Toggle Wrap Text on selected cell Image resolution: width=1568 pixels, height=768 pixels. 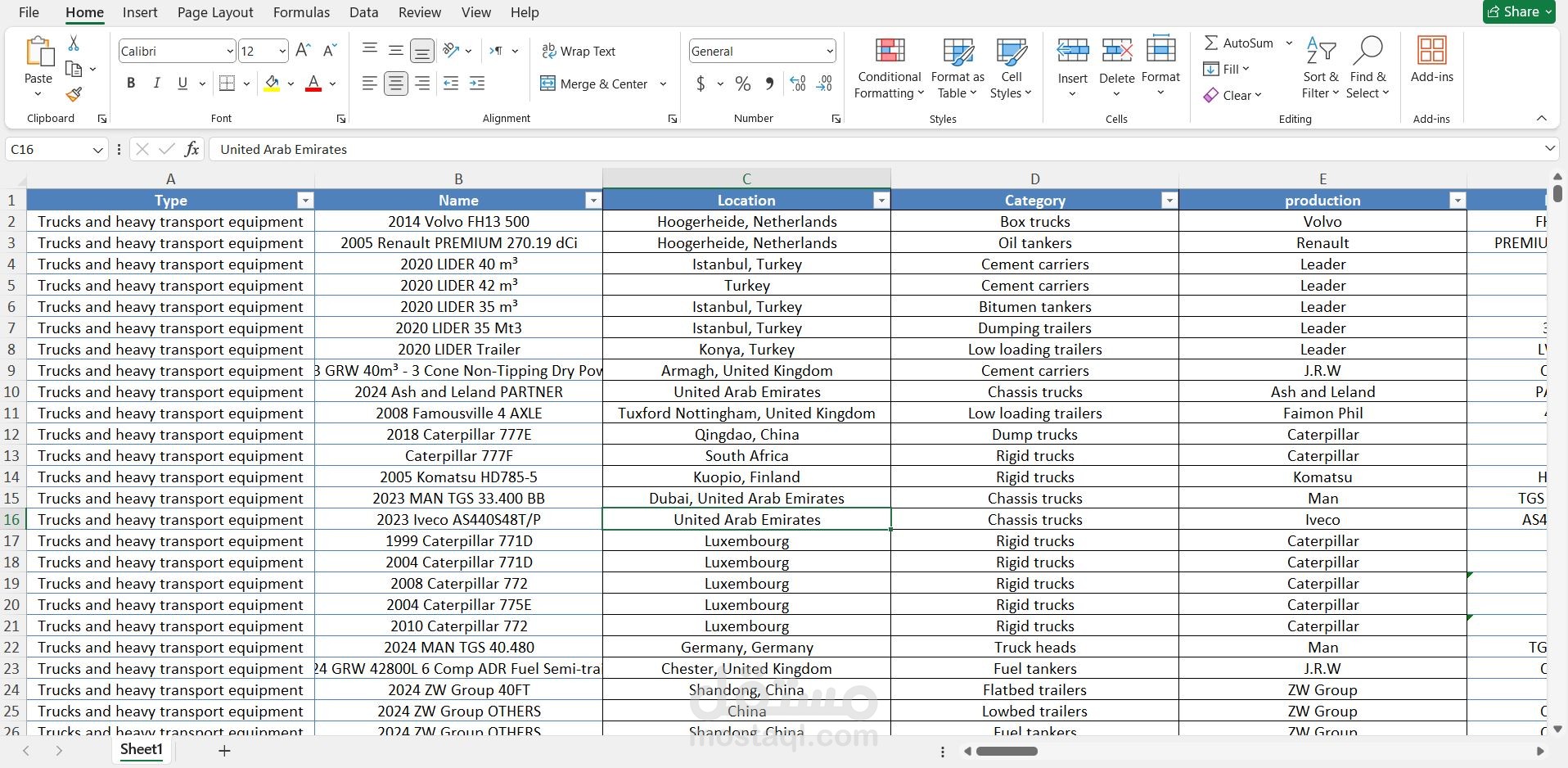579,51
